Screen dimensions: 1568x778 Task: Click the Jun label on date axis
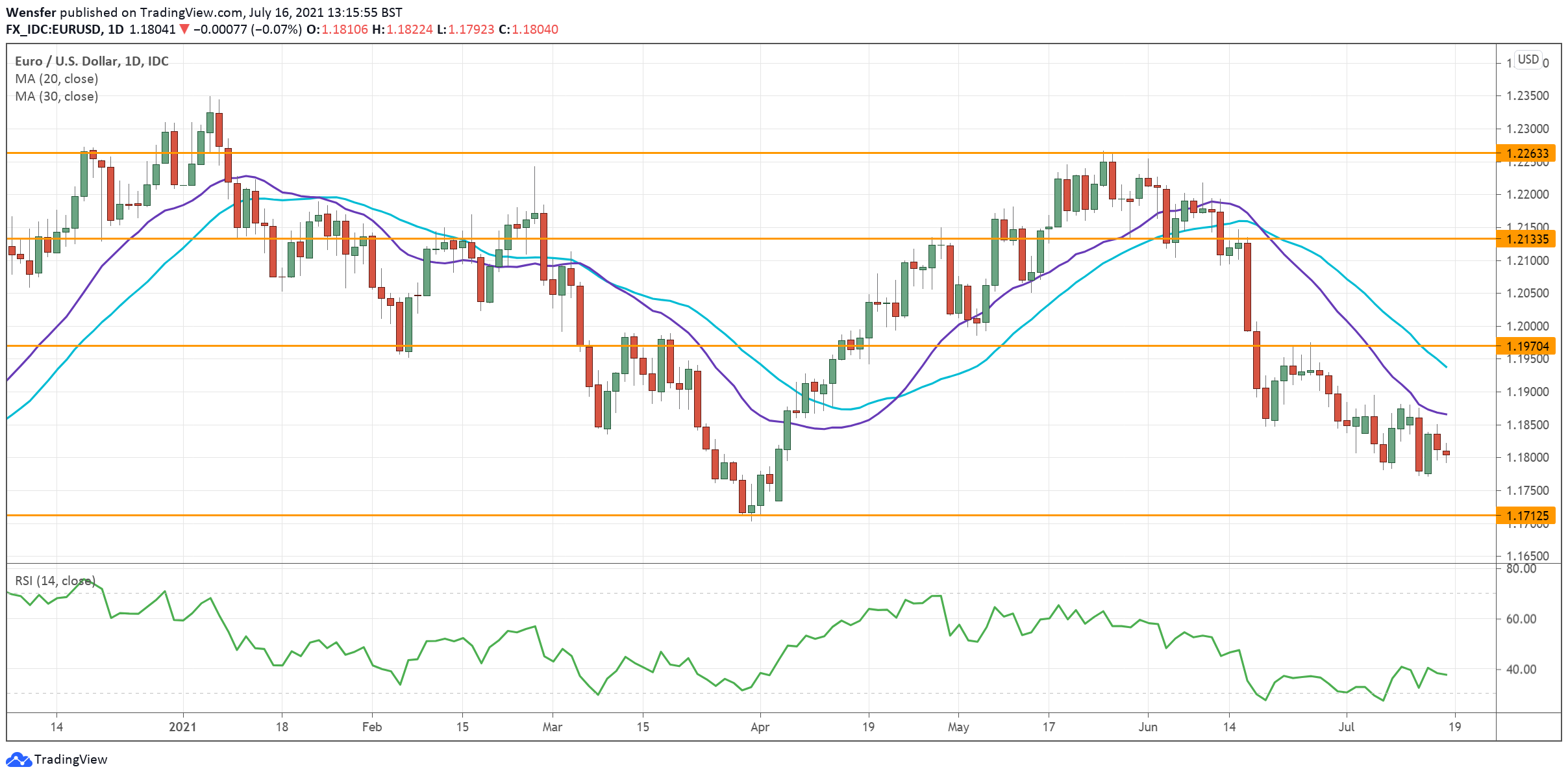pos(1147,727)
